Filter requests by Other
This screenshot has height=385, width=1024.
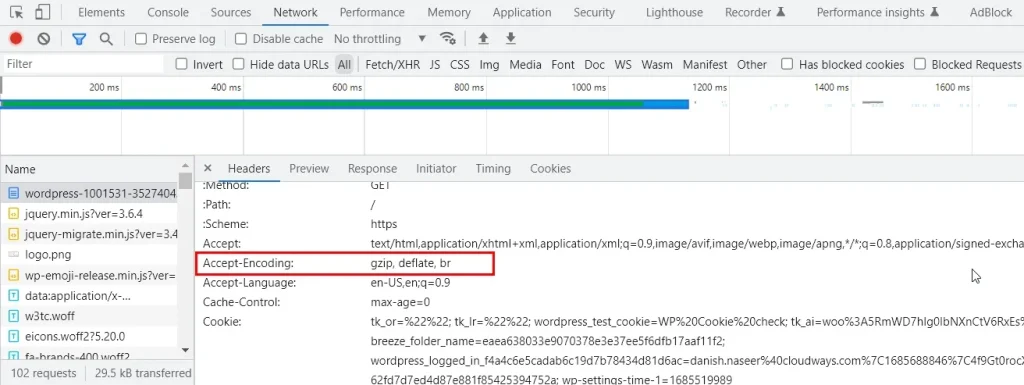pyautogui.click(x=752, y=64)
